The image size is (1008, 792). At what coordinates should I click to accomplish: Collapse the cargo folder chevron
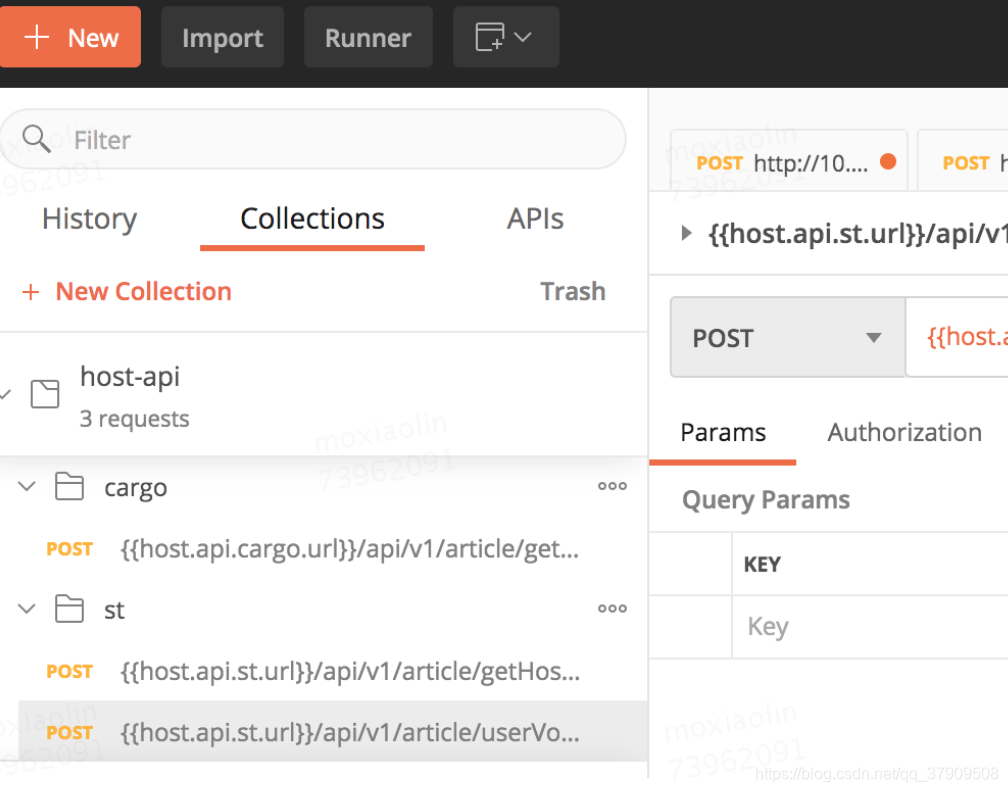pos(26,486)
